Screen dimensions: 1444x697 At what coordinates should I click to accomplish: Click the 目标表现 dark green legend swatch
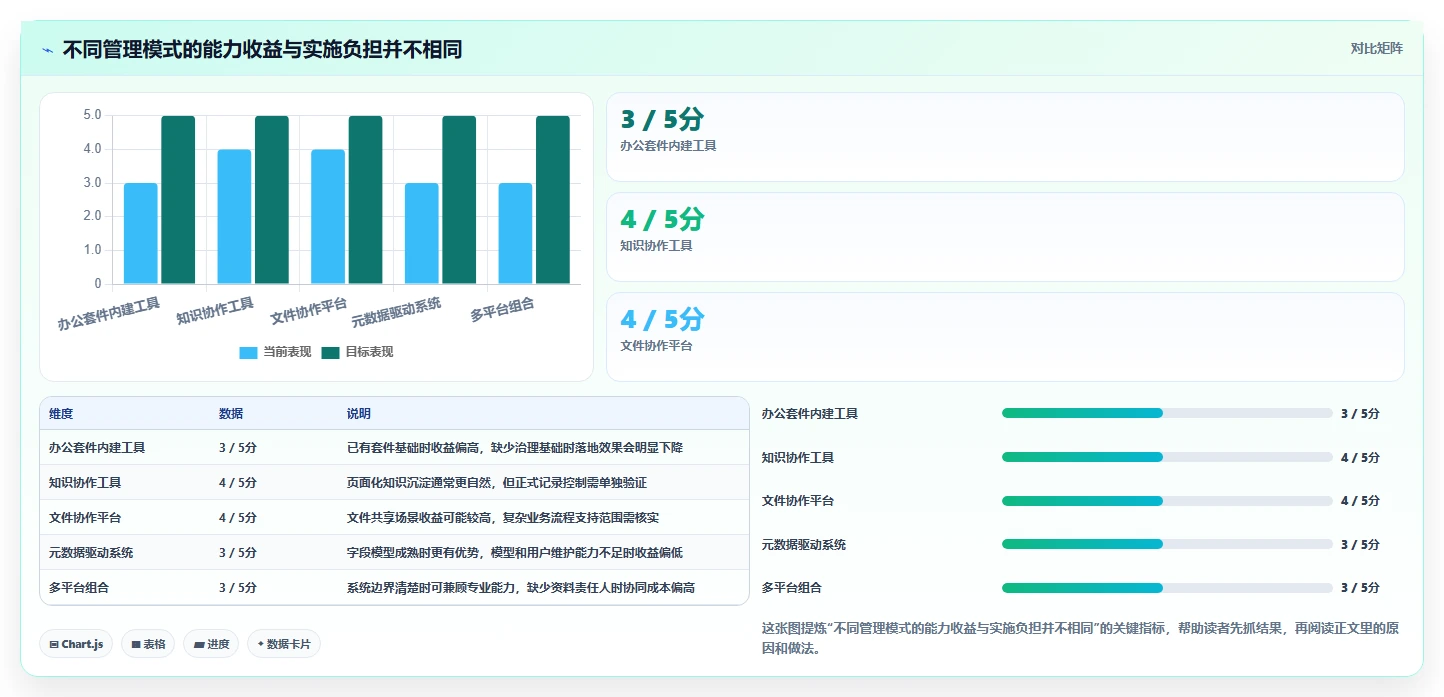click(x=331, y=352)
